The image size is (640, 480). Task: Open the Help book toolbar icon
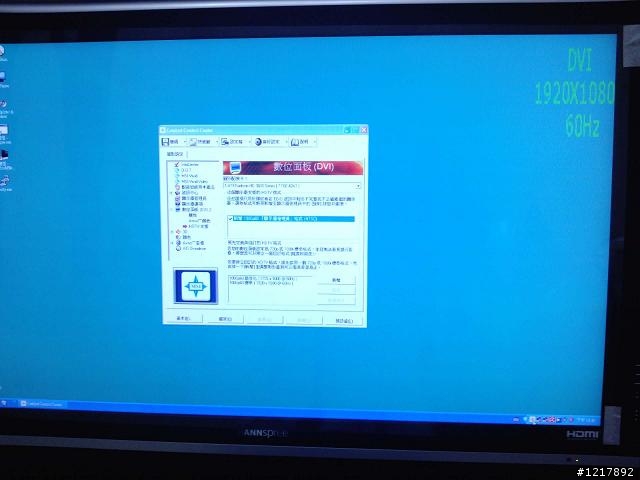(x=295, y=142)
